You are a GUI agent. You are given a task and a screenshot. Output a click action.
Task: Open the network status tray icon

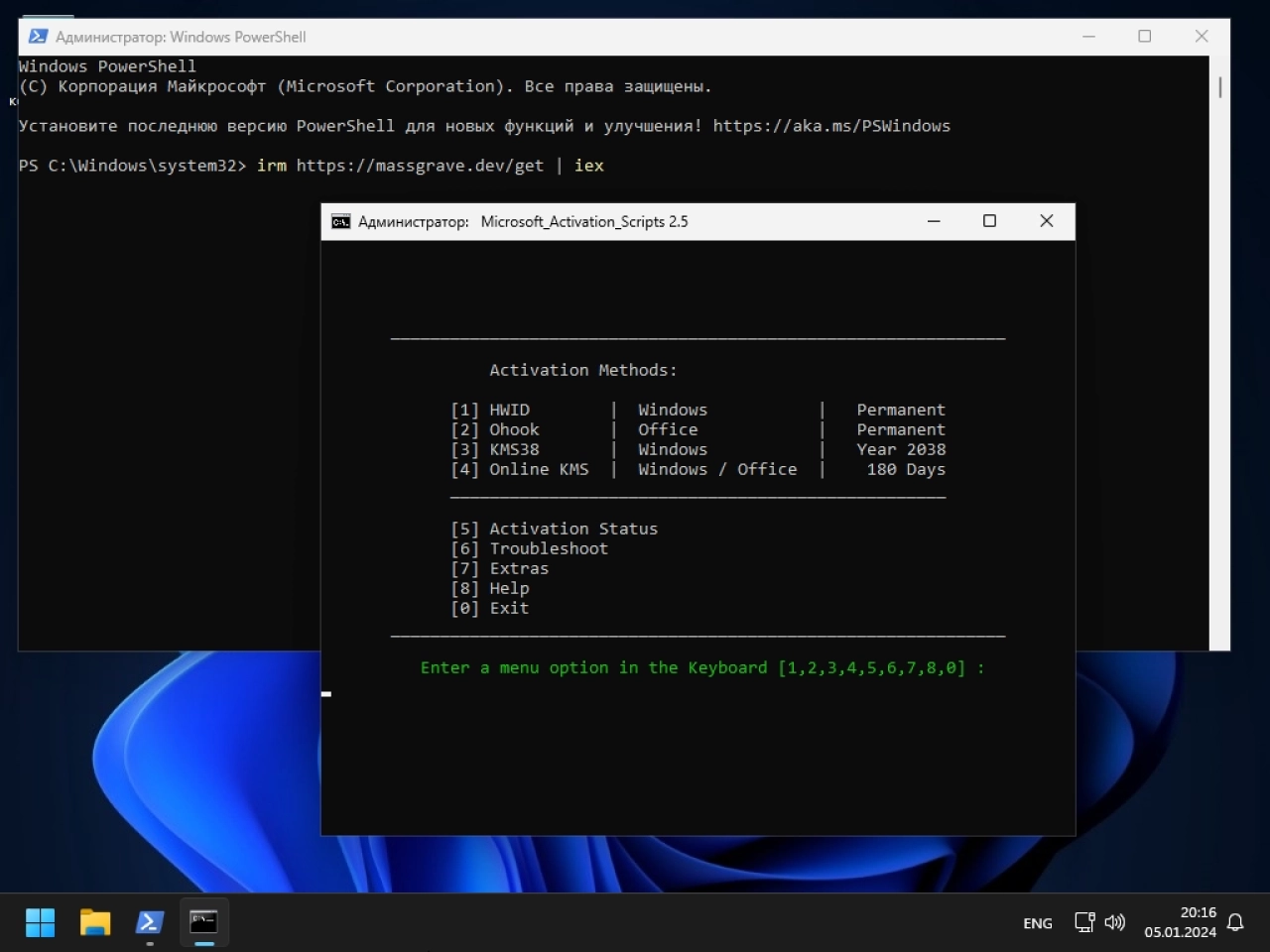pos(1084,922)
